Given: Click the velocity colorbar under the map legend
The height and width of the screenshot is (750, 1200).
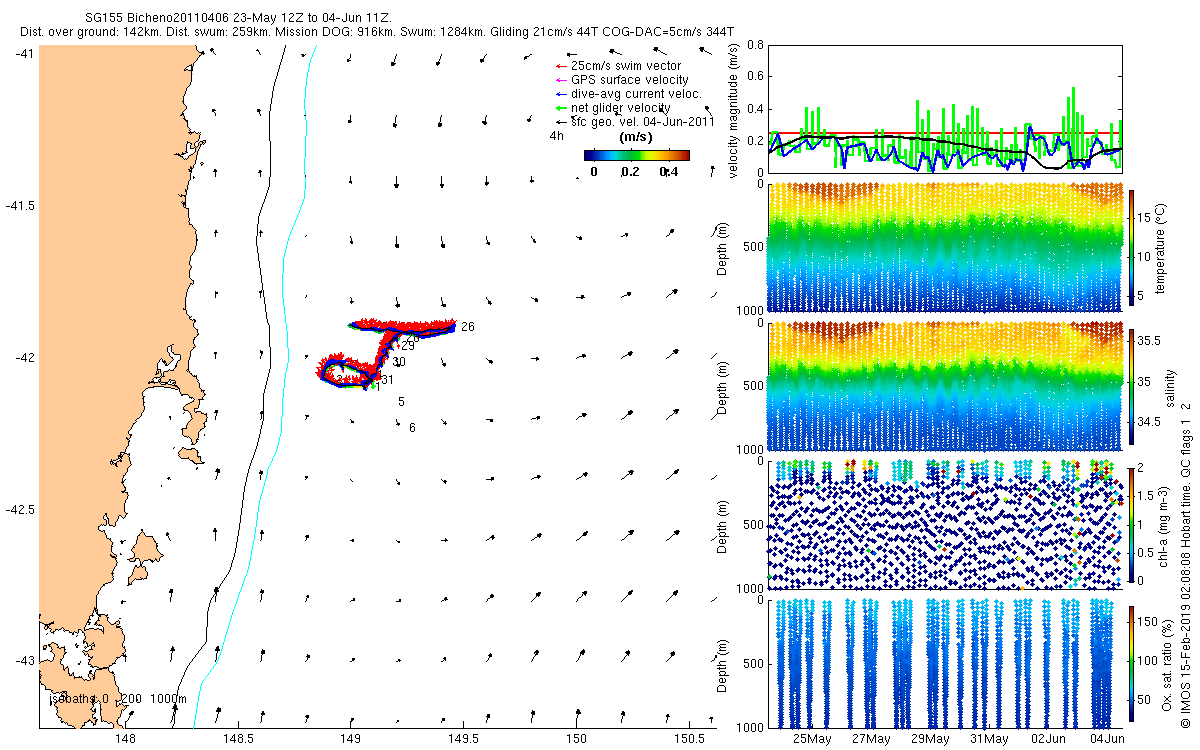Looking at the screenshot, I should point(637,155).
